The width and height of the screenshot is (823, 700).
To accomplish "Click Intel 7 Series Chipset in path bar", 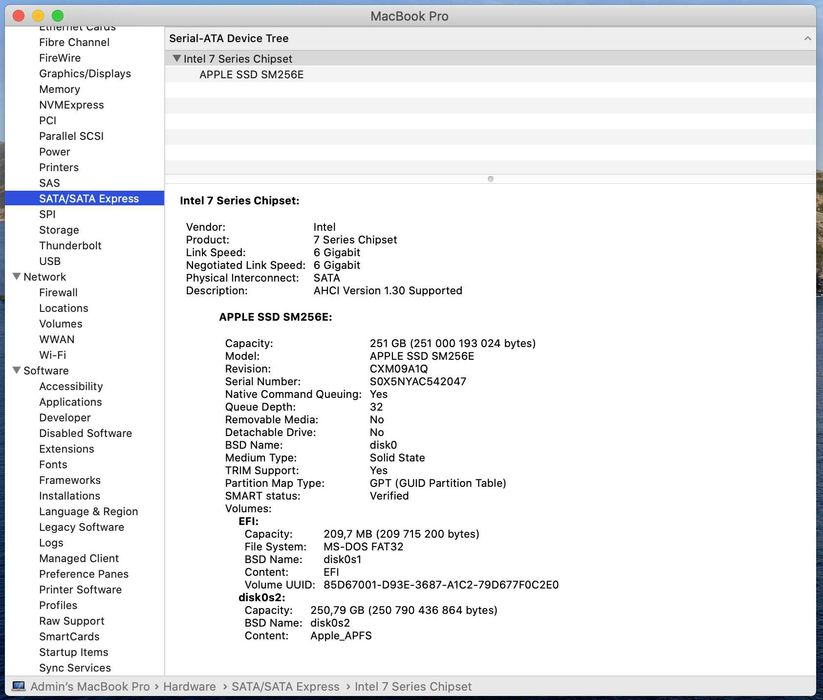I will click(413, 686).
